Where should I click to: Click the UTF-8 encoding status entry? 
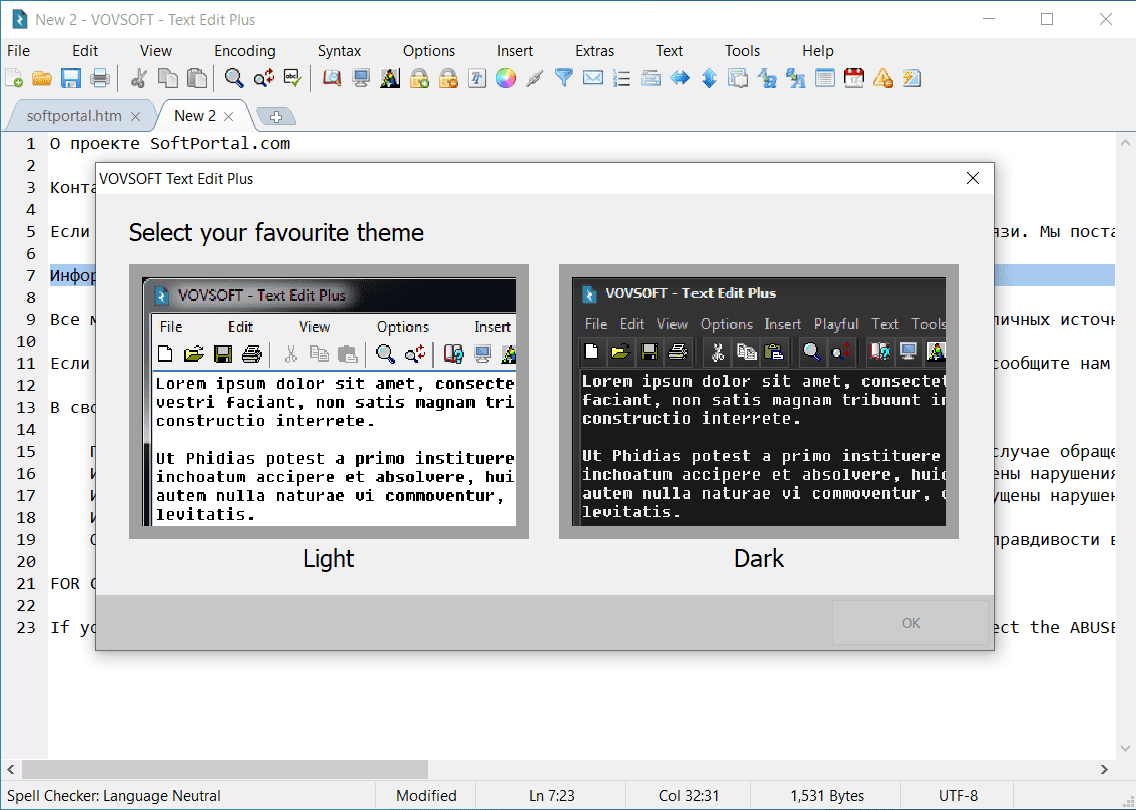point(958,796)
